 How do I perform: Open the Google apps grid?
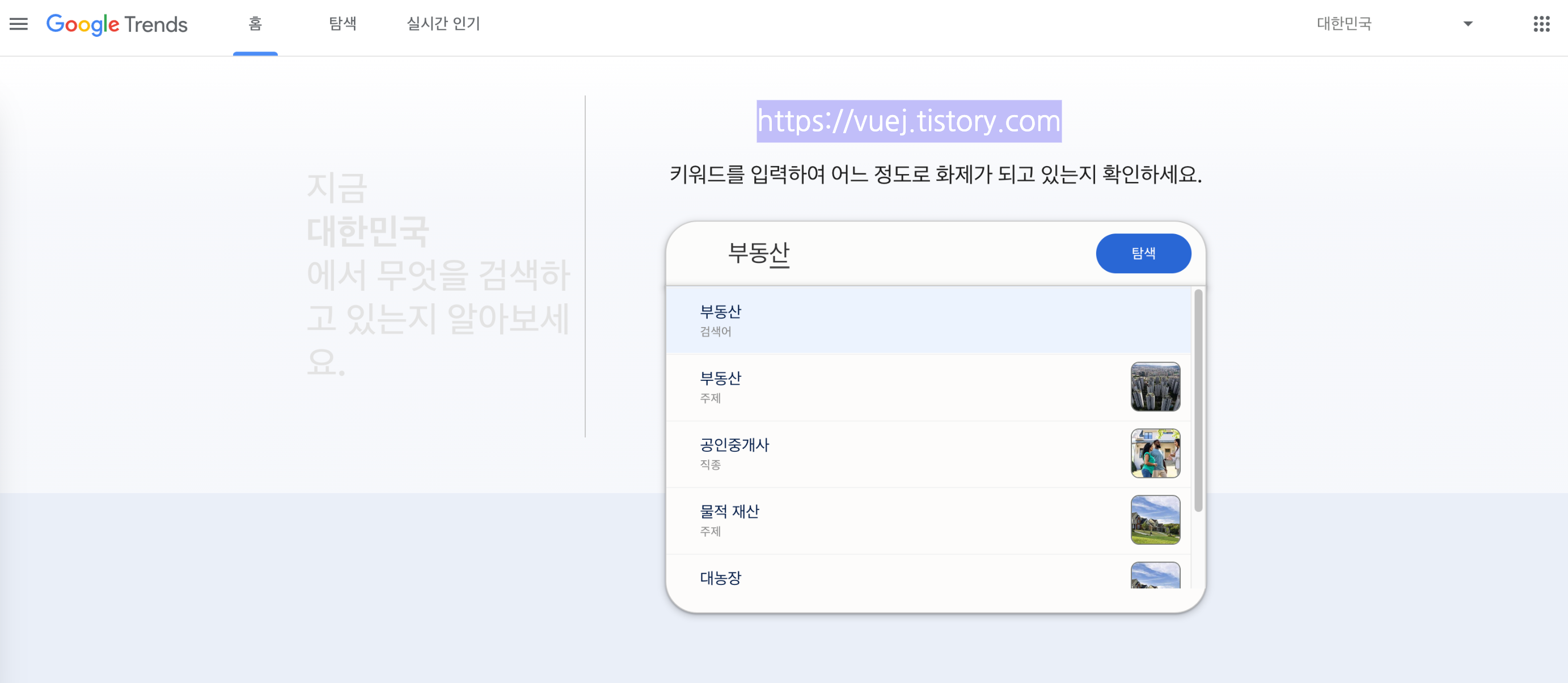click(1541, 24)
